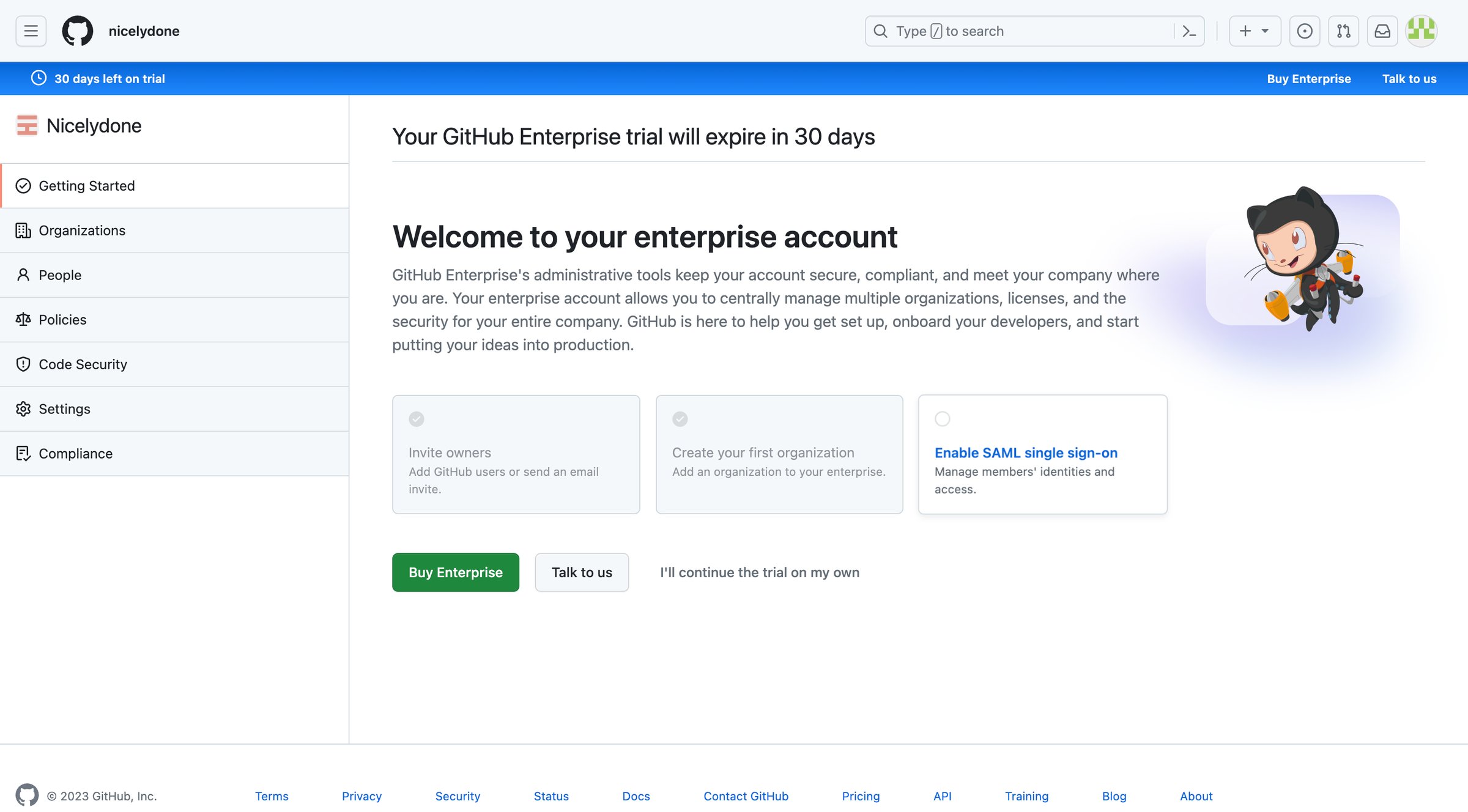Click the GitHub Octocat logo in header
The width and height of the screenshot is (1468, 812).
point(78,31)
